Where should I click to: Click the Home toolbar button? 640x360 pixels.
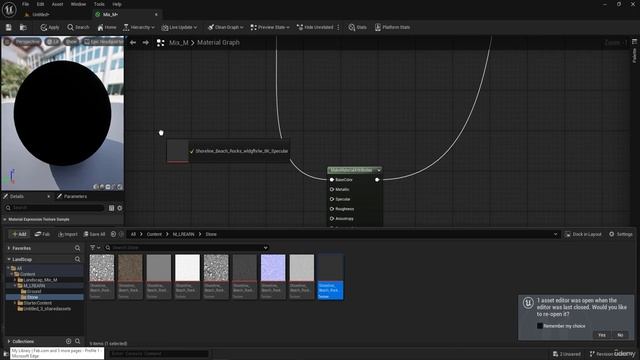tap(107, 27)
